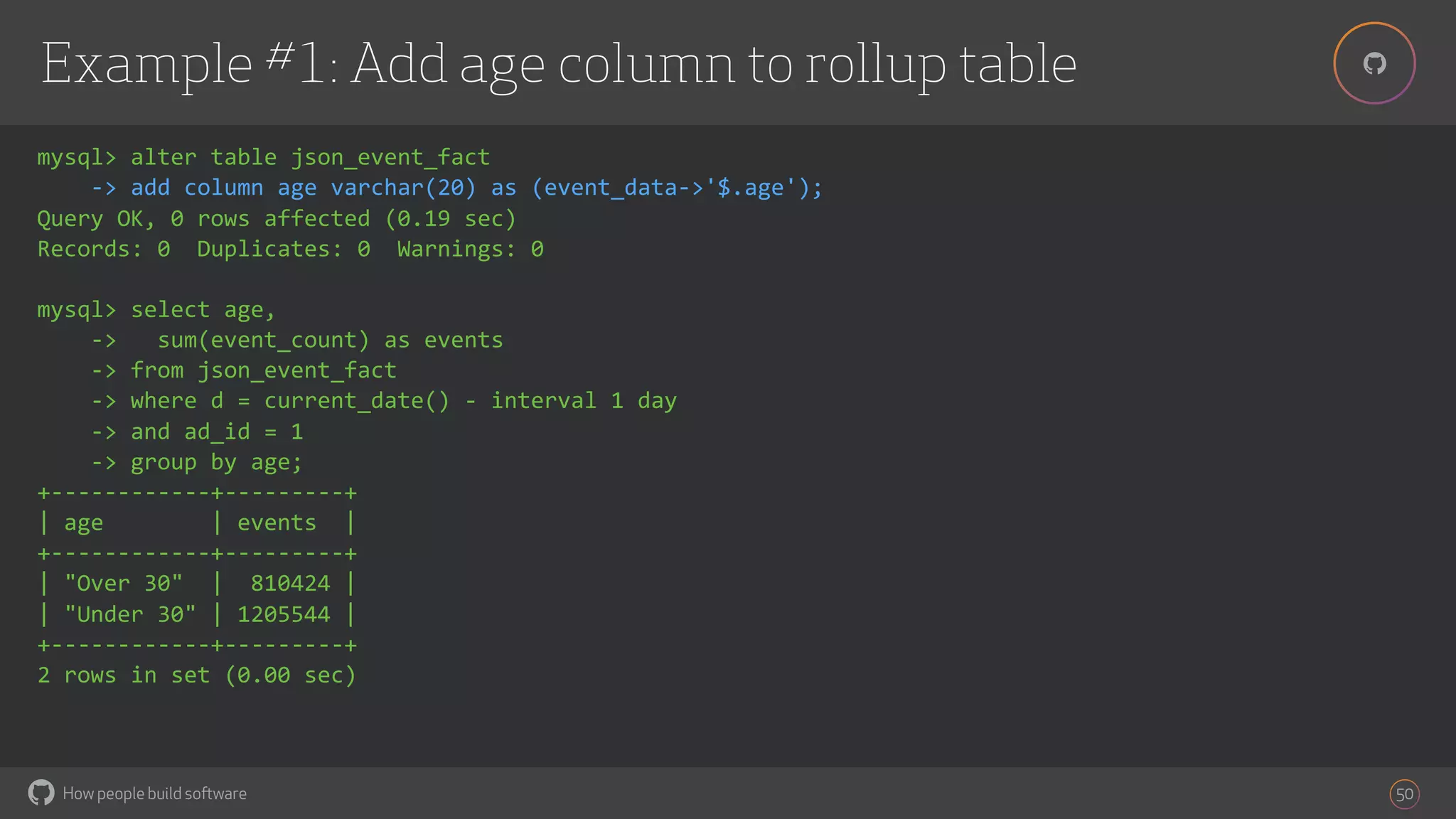Screen dimensions: 1456x819
Task: Click the 1205544 value
Action: click(x=284, y=614)
